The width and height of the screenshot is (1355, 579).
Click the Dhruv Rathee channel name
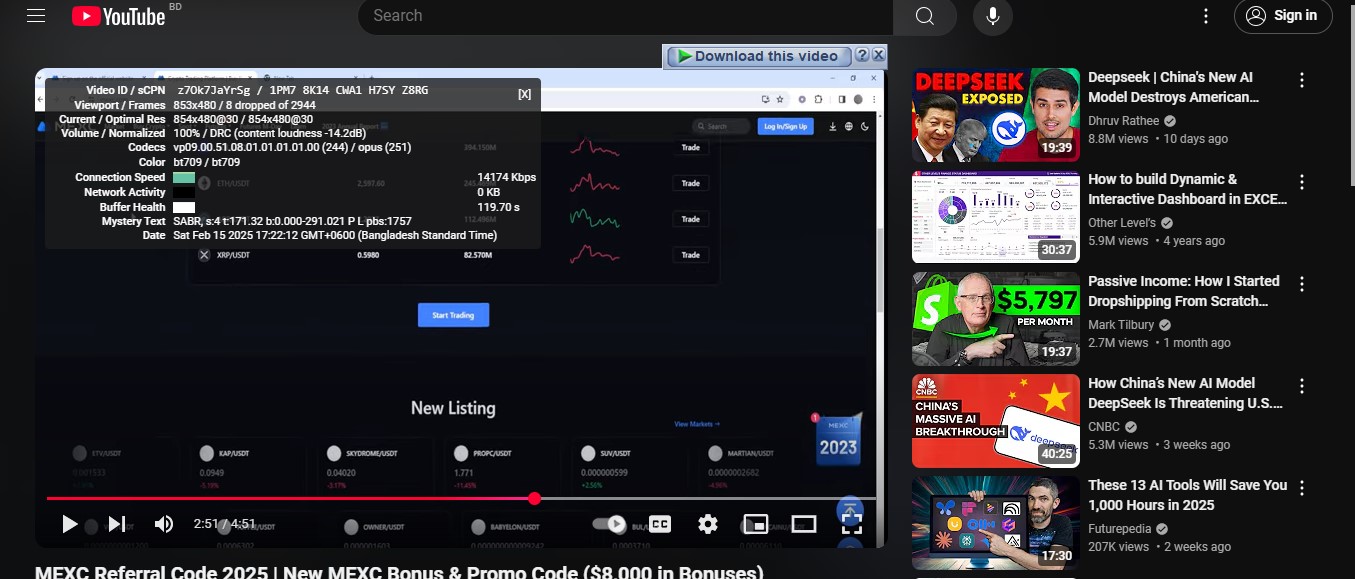click(x=1124, y=121)
